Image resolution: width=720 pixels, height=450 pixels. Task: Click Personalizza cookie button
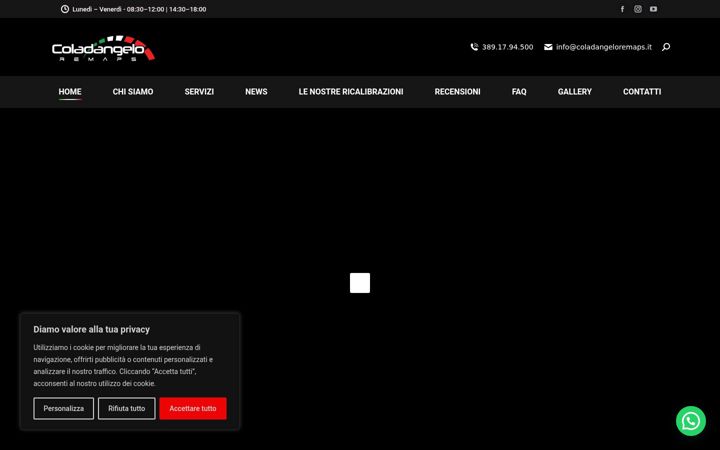coord(63,408)
